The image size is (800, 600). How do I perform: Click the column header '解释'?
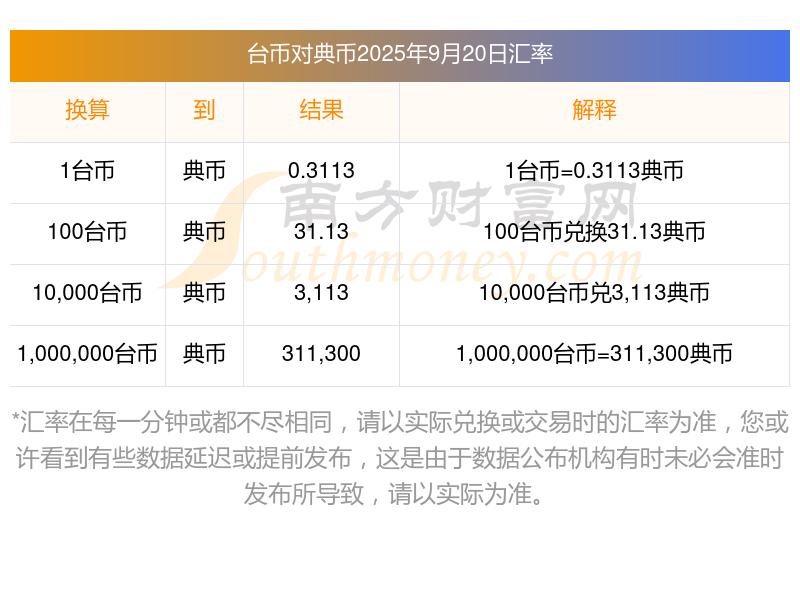594,110
